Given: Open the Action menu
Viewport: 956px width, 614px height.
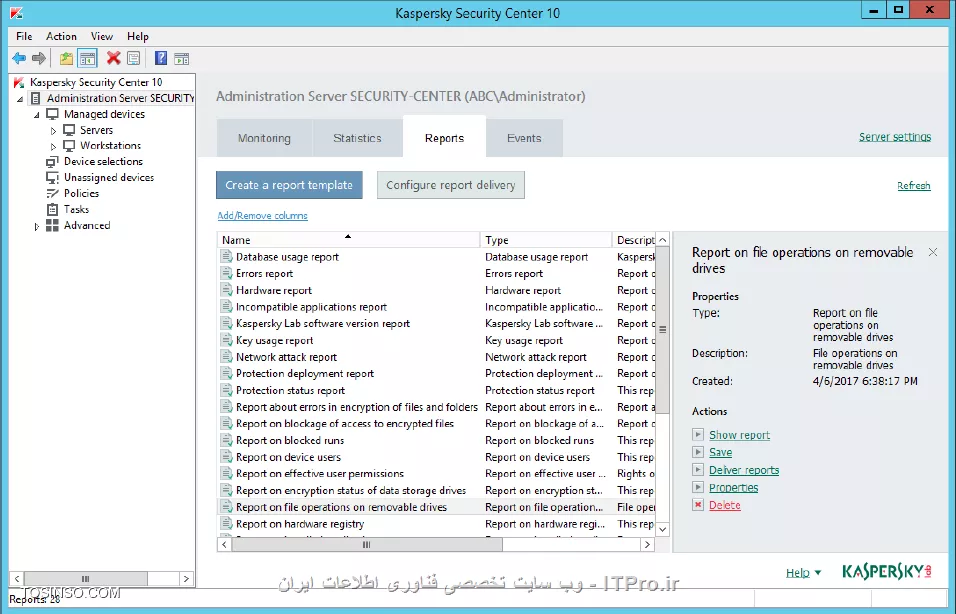Looking at the screenshot, I should [x=62, y=37].
